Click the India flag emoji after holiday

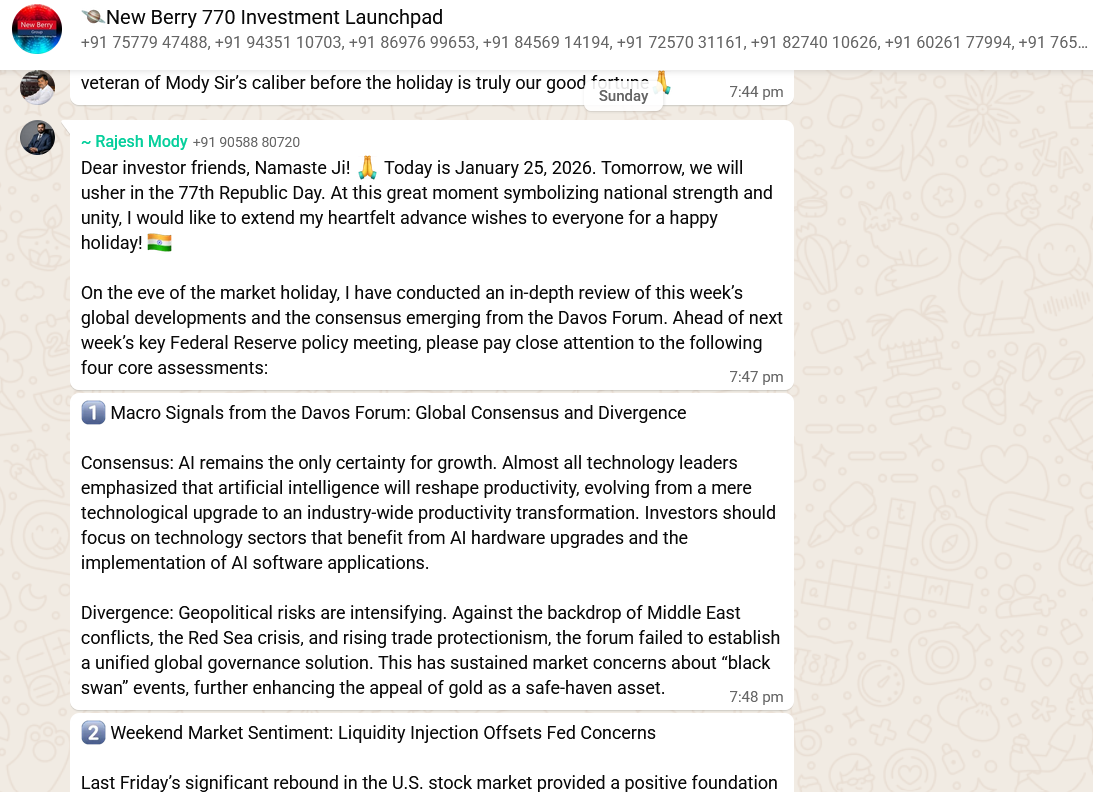coord(160,243)
